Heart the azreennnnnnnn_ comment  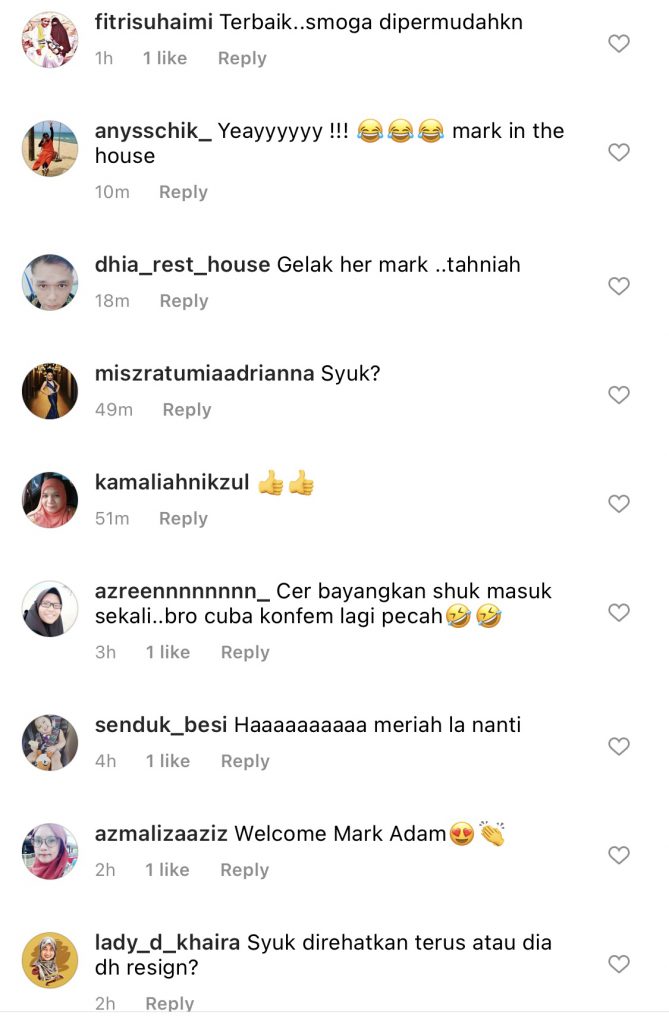click(619, 613)
